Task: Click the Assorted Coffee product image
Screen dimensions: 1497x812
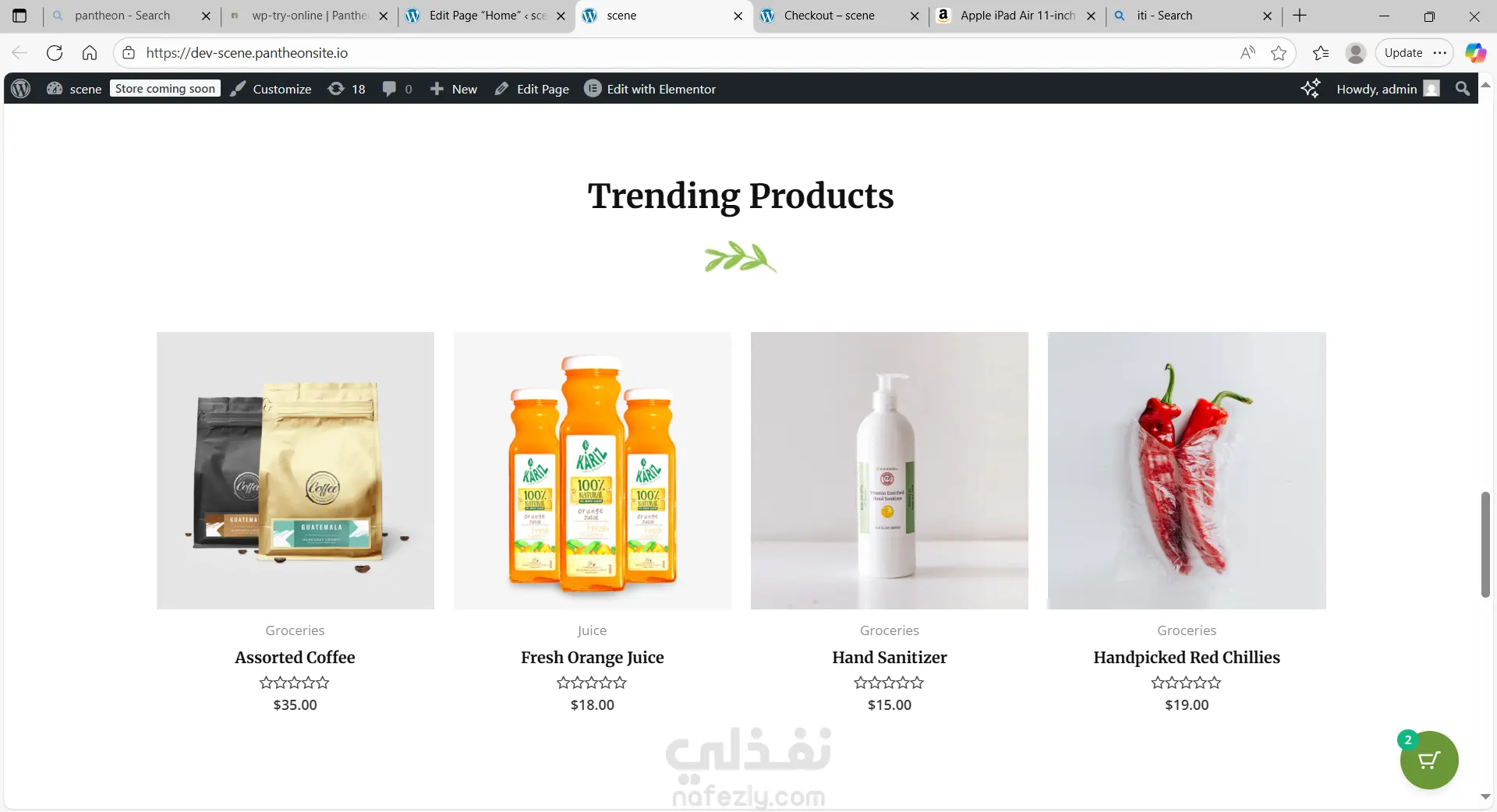Action: point(296,471)
